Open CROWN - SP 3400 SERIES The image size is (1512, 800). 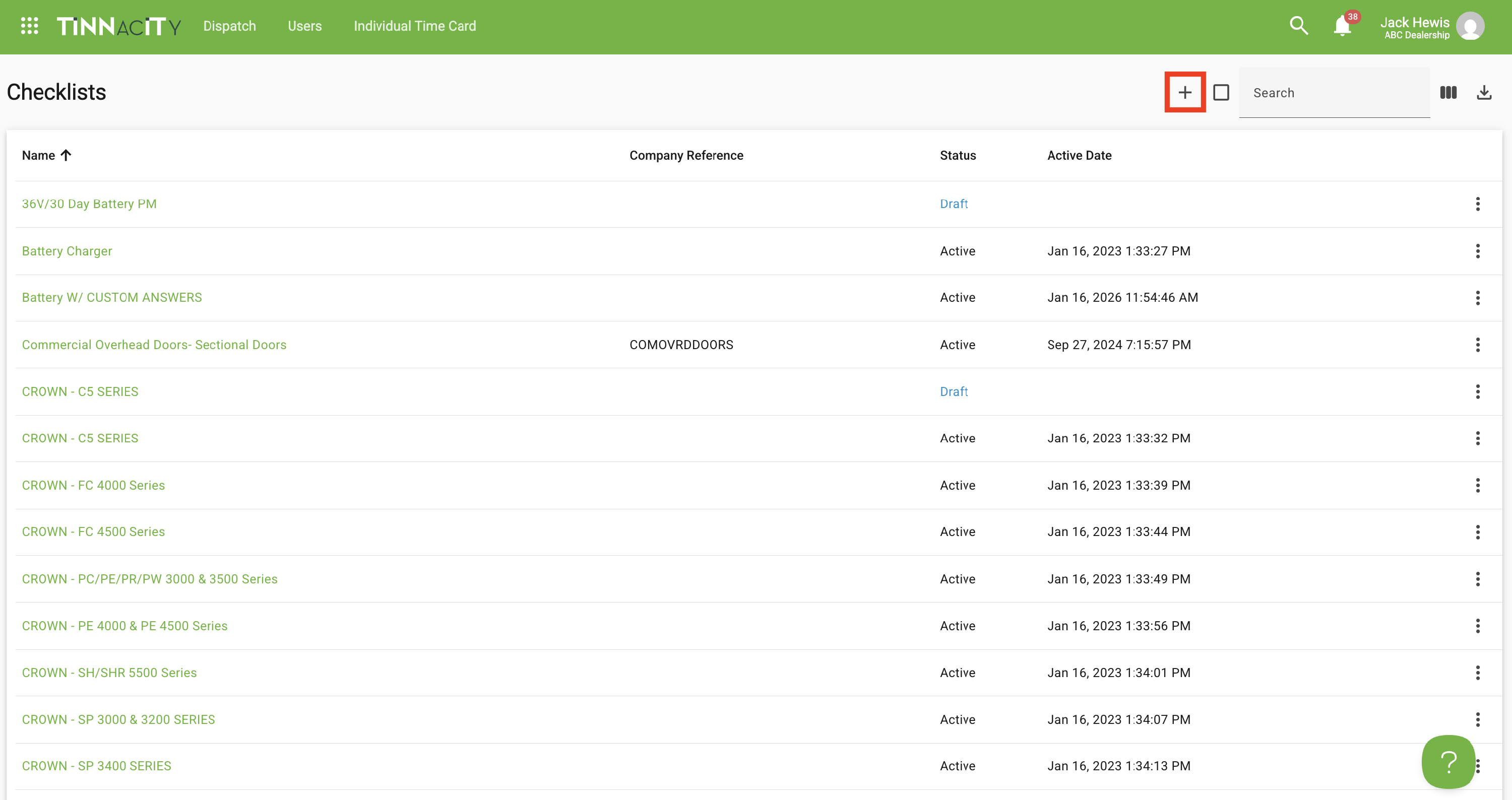click(96, 766)
